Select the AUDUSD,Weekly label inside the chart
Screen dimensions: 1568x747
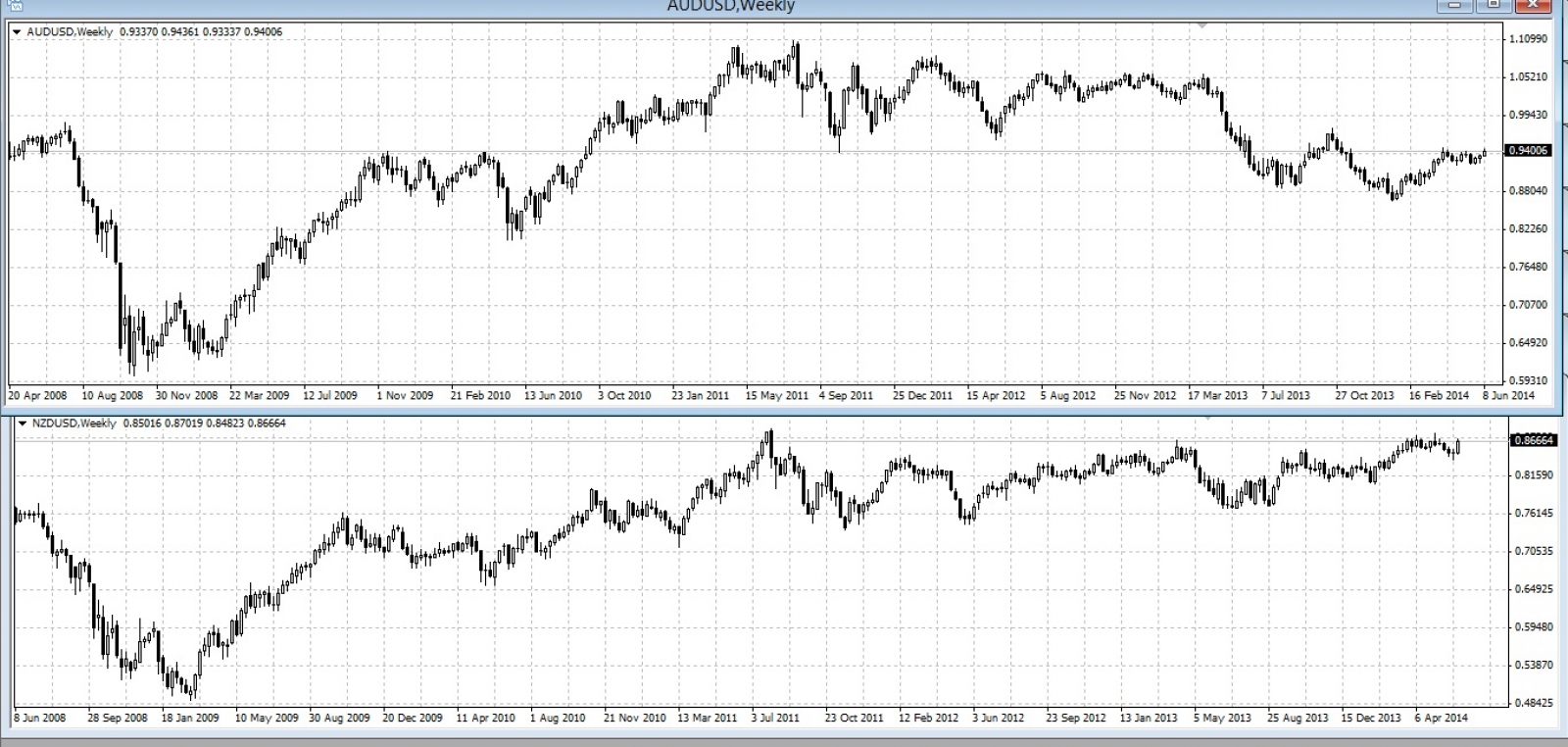point(70,32)
